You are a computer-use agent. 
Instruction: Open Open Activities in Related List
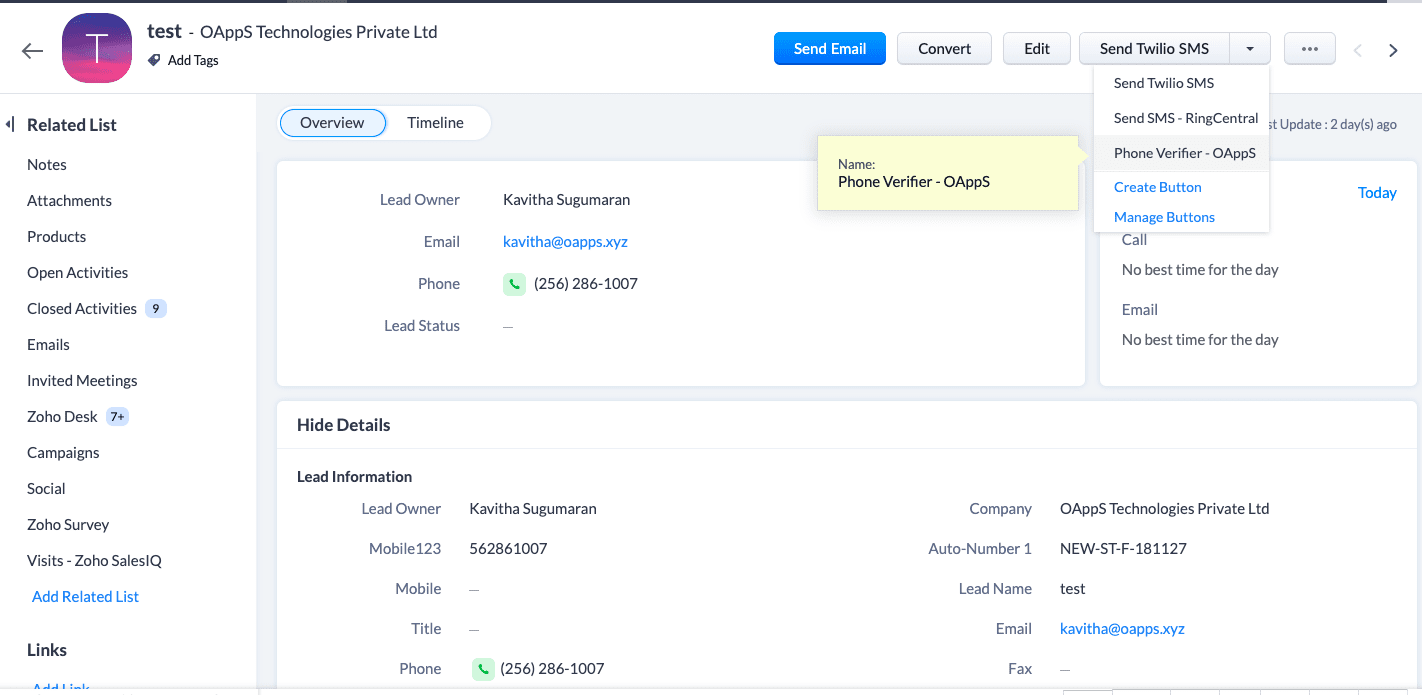click(77, 273)
